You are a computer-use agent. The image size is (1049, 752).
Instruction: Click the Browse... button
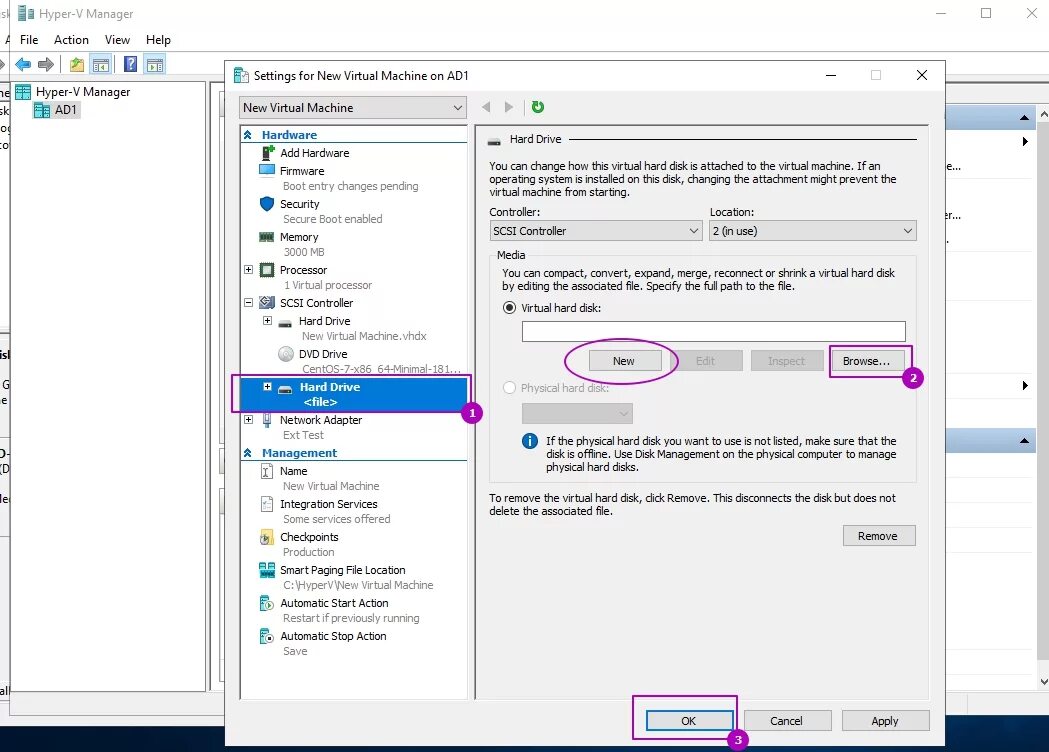(866, 361)
